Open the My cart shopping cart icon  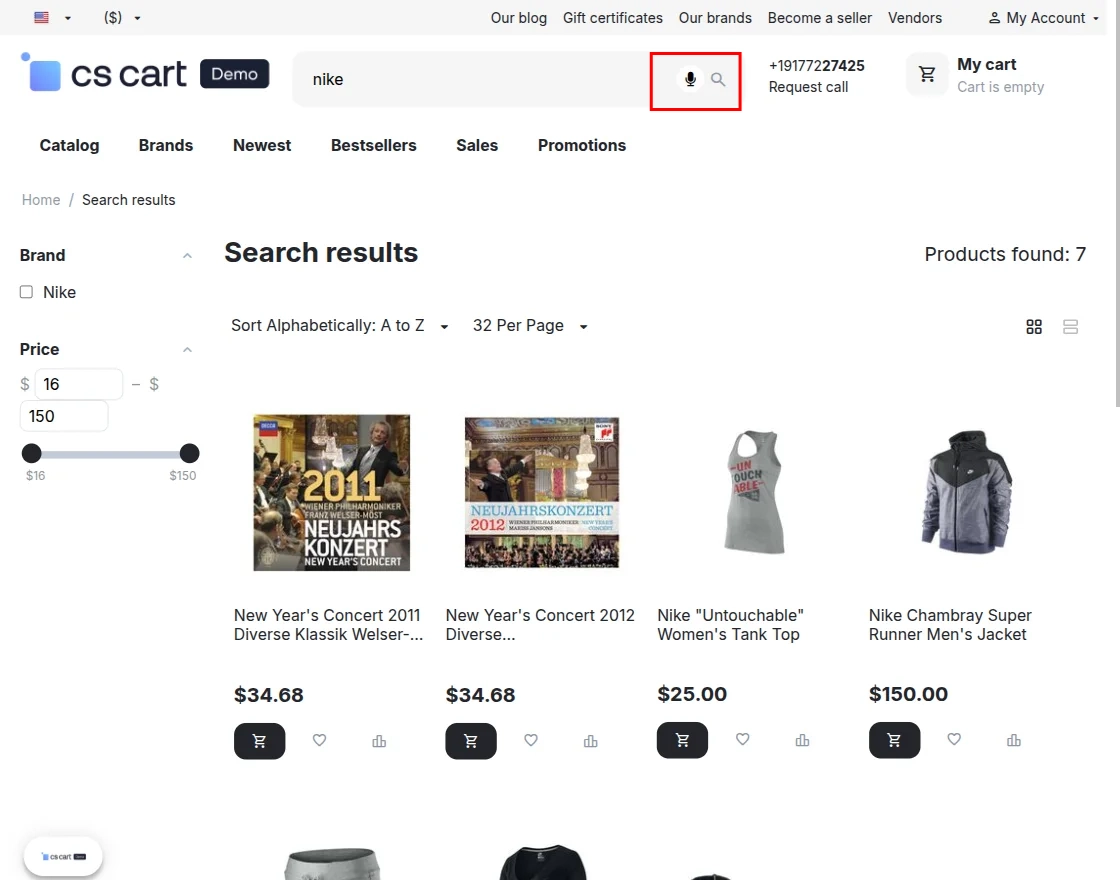pyautogui.click(x=927, y=74)
